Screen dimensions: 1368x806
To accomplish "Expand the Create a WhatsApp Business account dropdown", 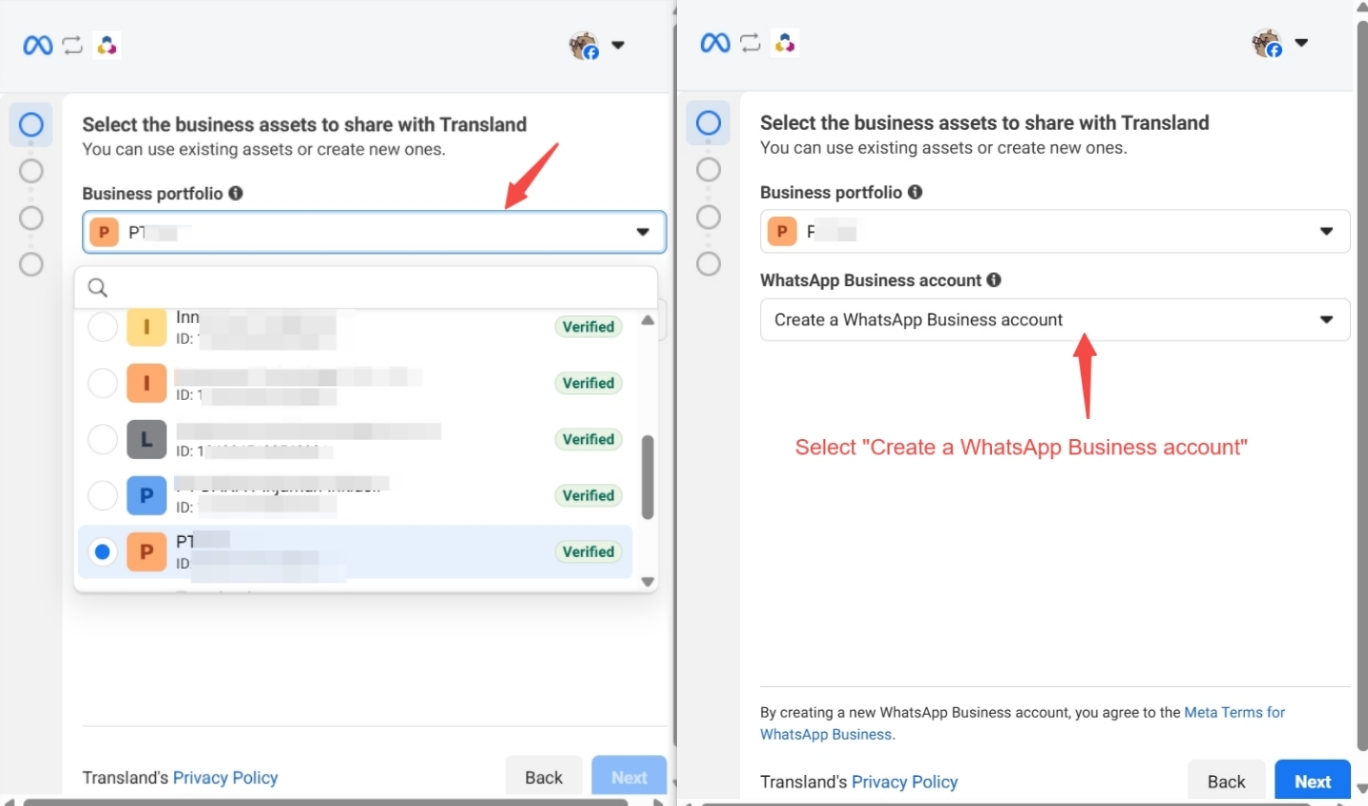I will coord(1054,320).
